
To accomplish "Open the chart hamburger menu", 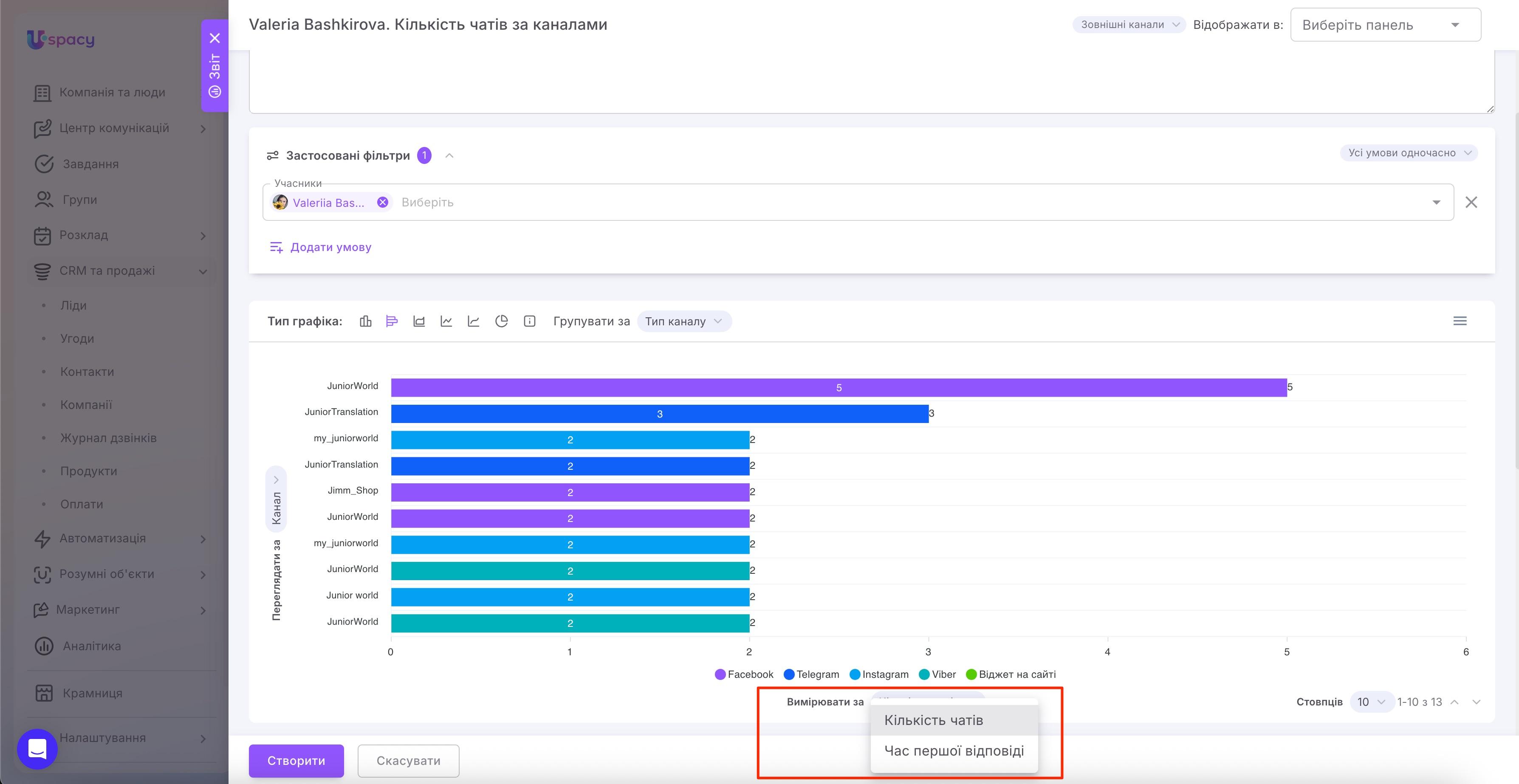I will [1460, 321].
